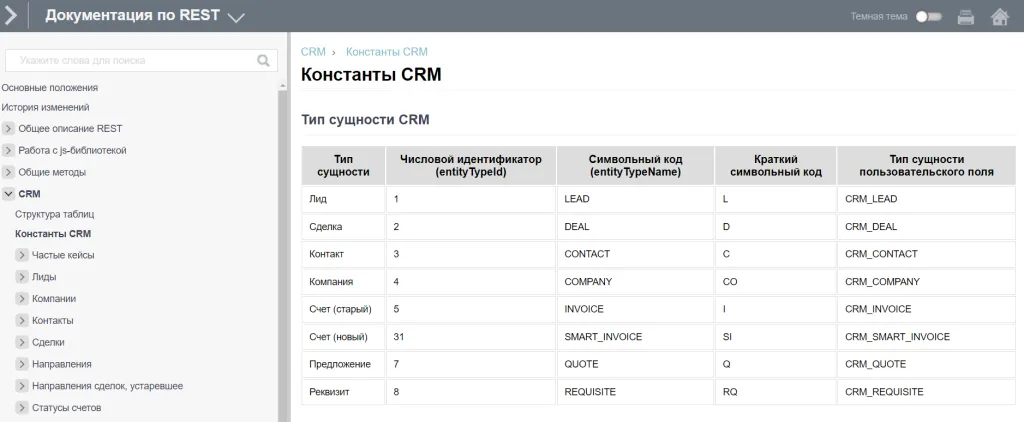Select 'Константы CRM' in sidebar
This screenshot has height=422, width=1024.
(53, 234)
